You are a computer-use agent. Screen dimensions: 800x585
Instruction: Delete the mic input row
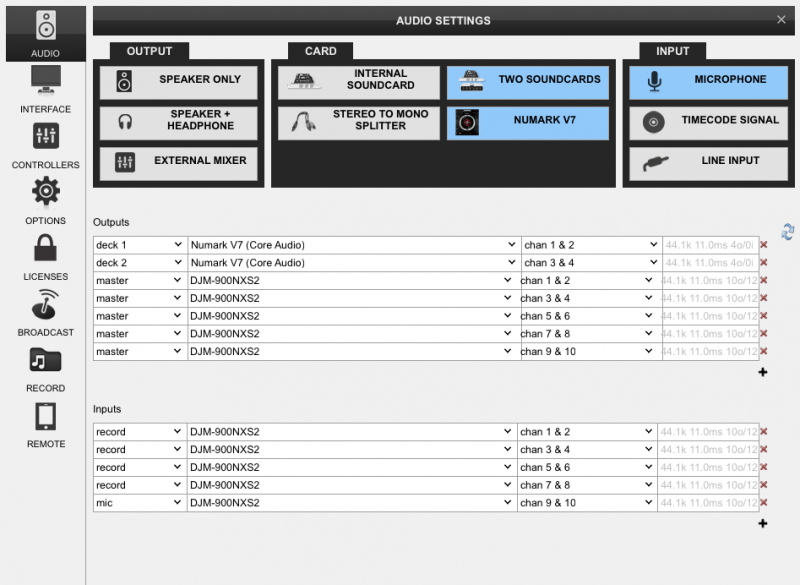764,503
